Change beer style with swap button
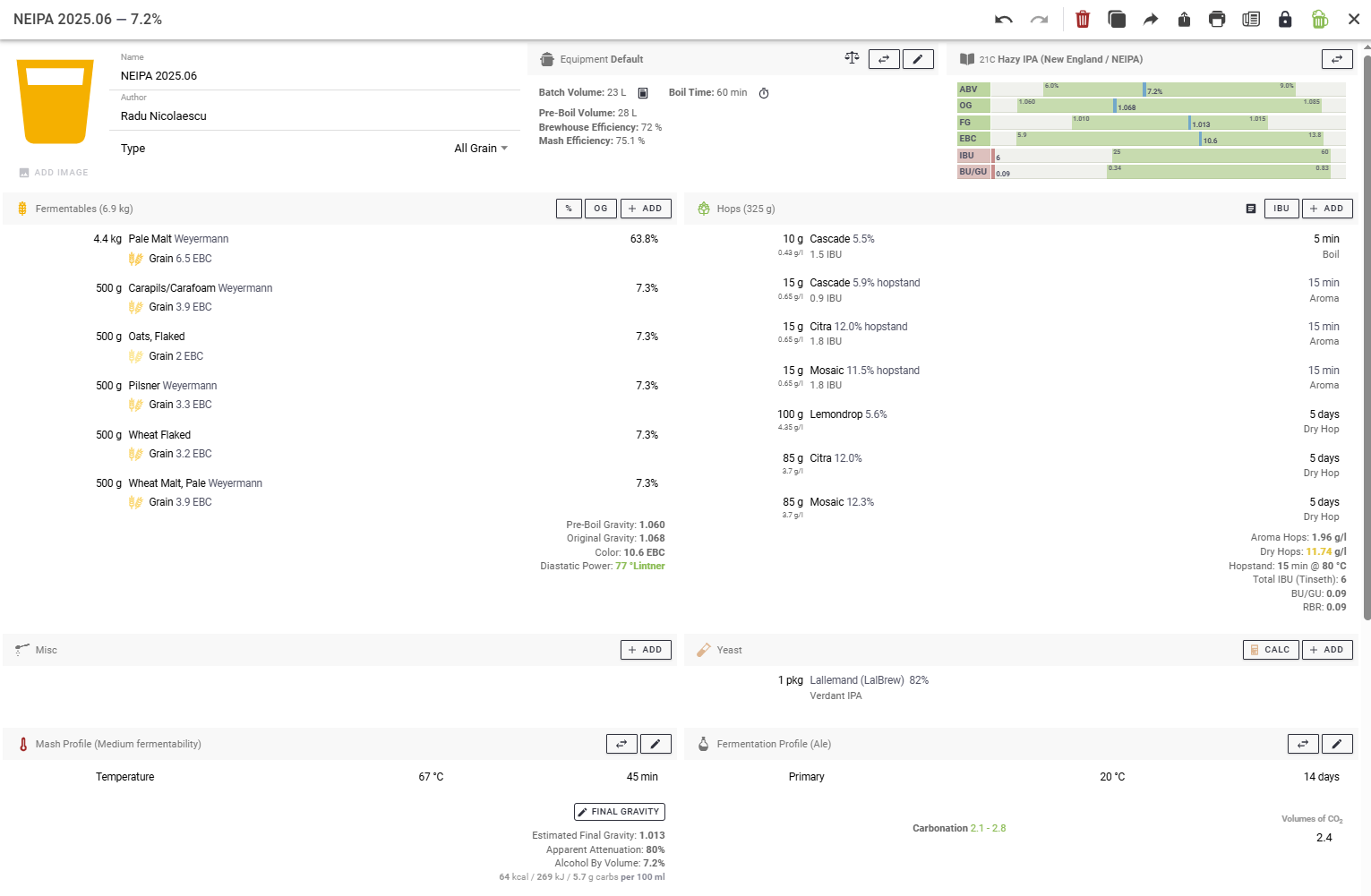The width and height of the screenshot is (1371, 896). (x=1336, y=59)
